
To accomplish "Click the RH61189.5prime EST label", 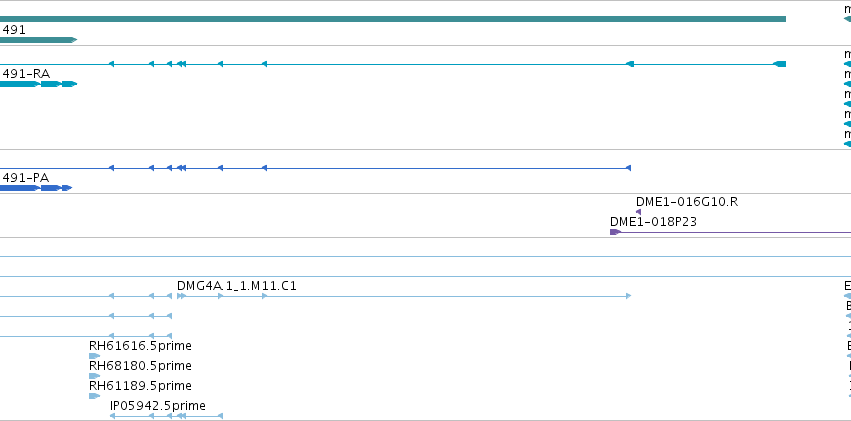I will 140,386.
